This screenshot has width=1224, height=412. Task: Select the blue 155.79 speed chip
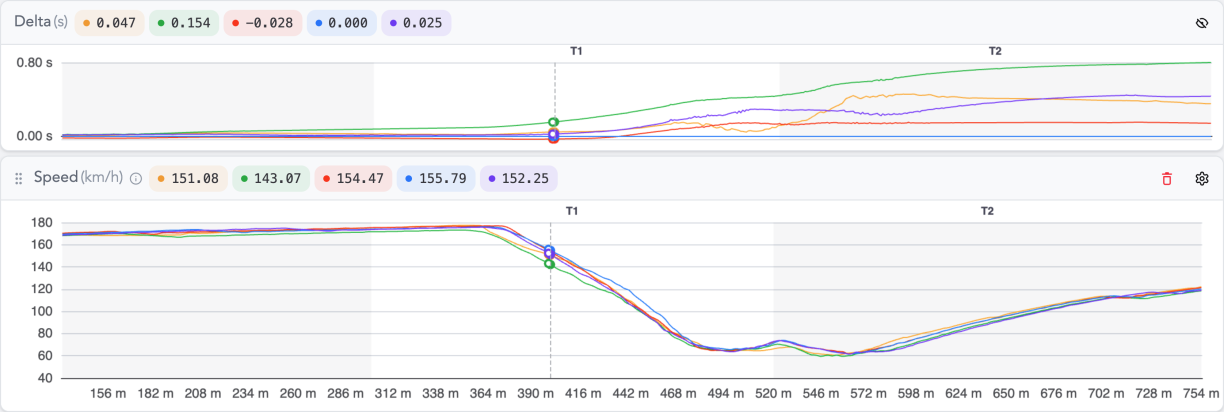point(436,179)
